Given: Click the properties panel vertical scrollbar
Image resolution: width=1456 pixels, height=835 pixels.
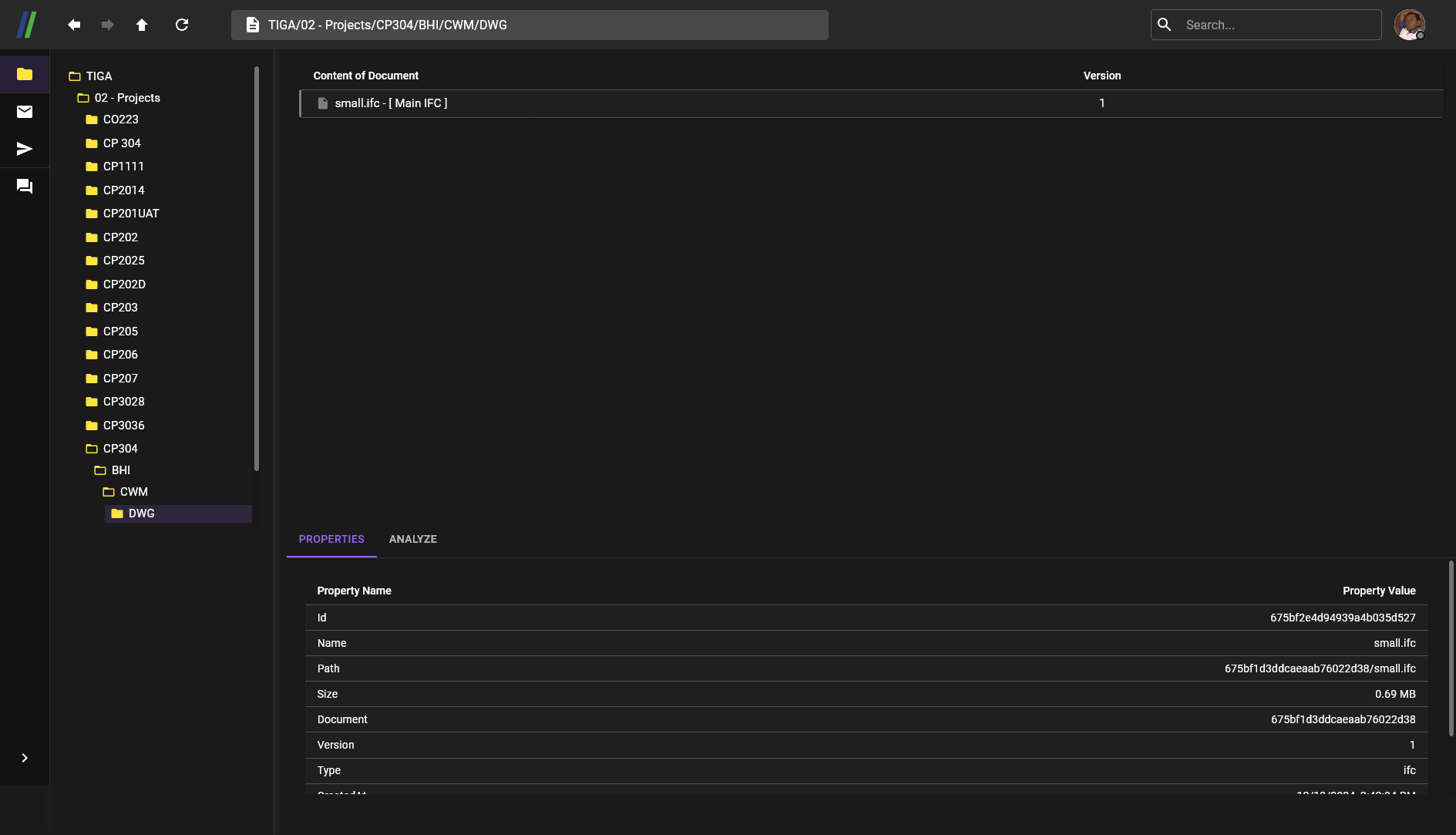Looking at the screenshot, I should pyautogui.click(x=1451, y=648).
